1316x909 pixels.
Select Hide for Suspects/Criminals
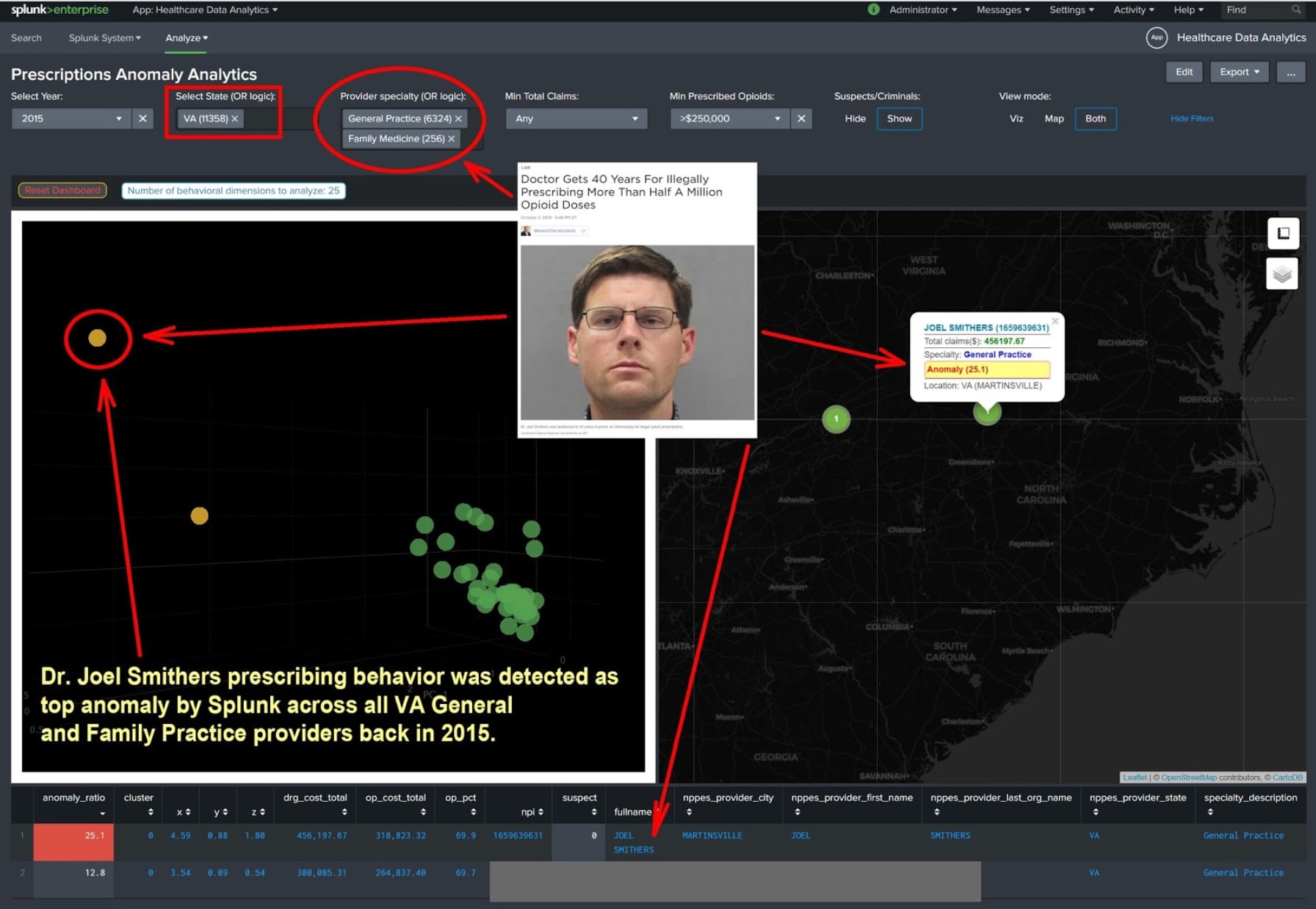[x=855, y=118]
